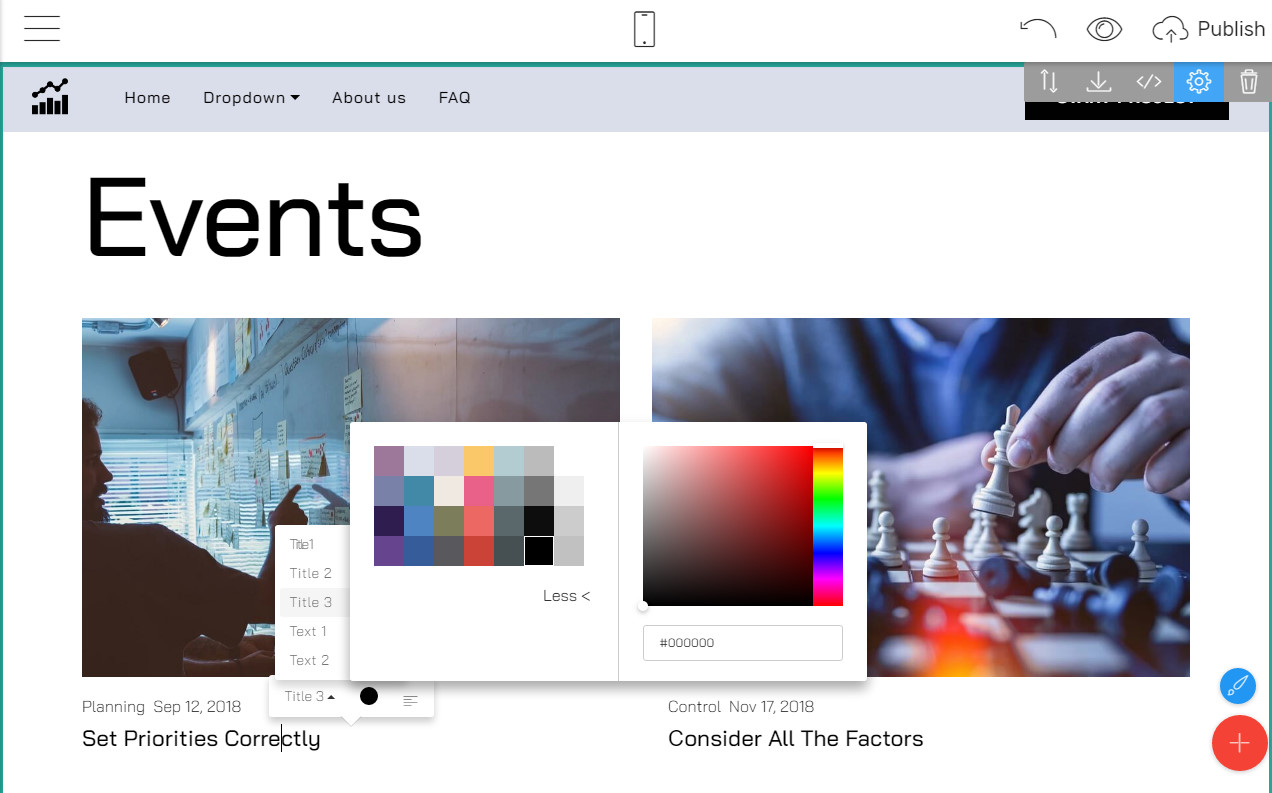Viewport: 1272px width, 793px height.
Task: Click the Sep 12, 2018 date
Action: click(197, 707)
